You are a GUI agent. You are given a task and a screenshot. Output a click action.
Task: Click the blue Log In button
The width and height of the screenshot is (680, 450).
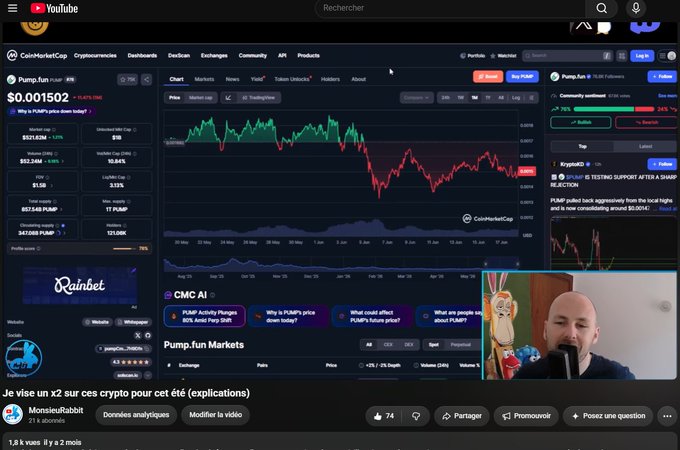pos(642,55)
